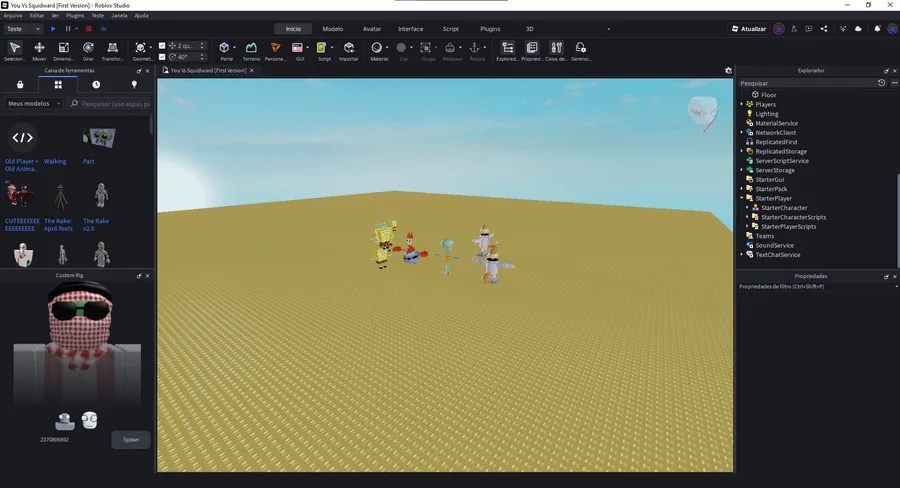The width and height of the screenshot is (900, 488).
Task: Expand the ReplicatedStorage node
Action: click(x=742, y=151)
